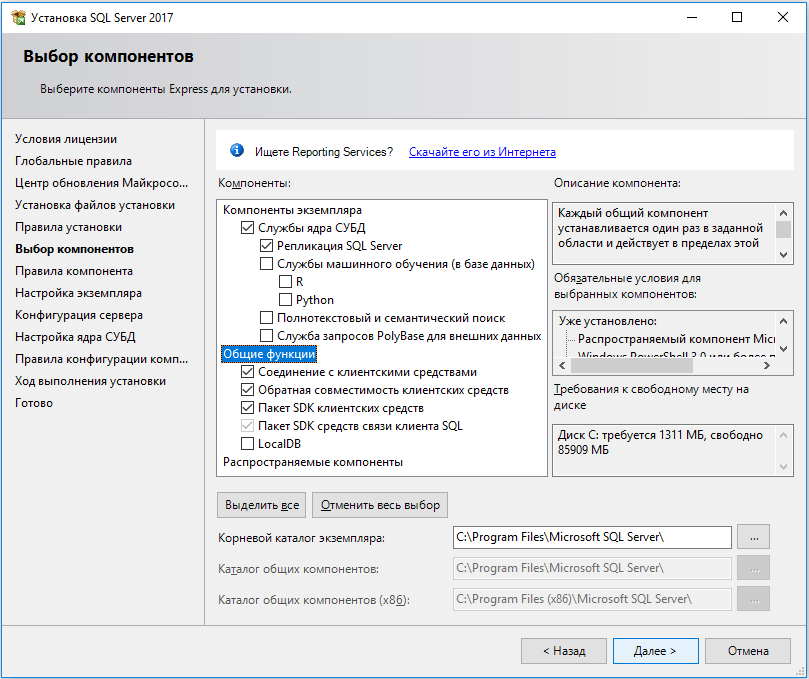Check the Python component box
This screenshot has height=679, width=809.
coord(285,300)
